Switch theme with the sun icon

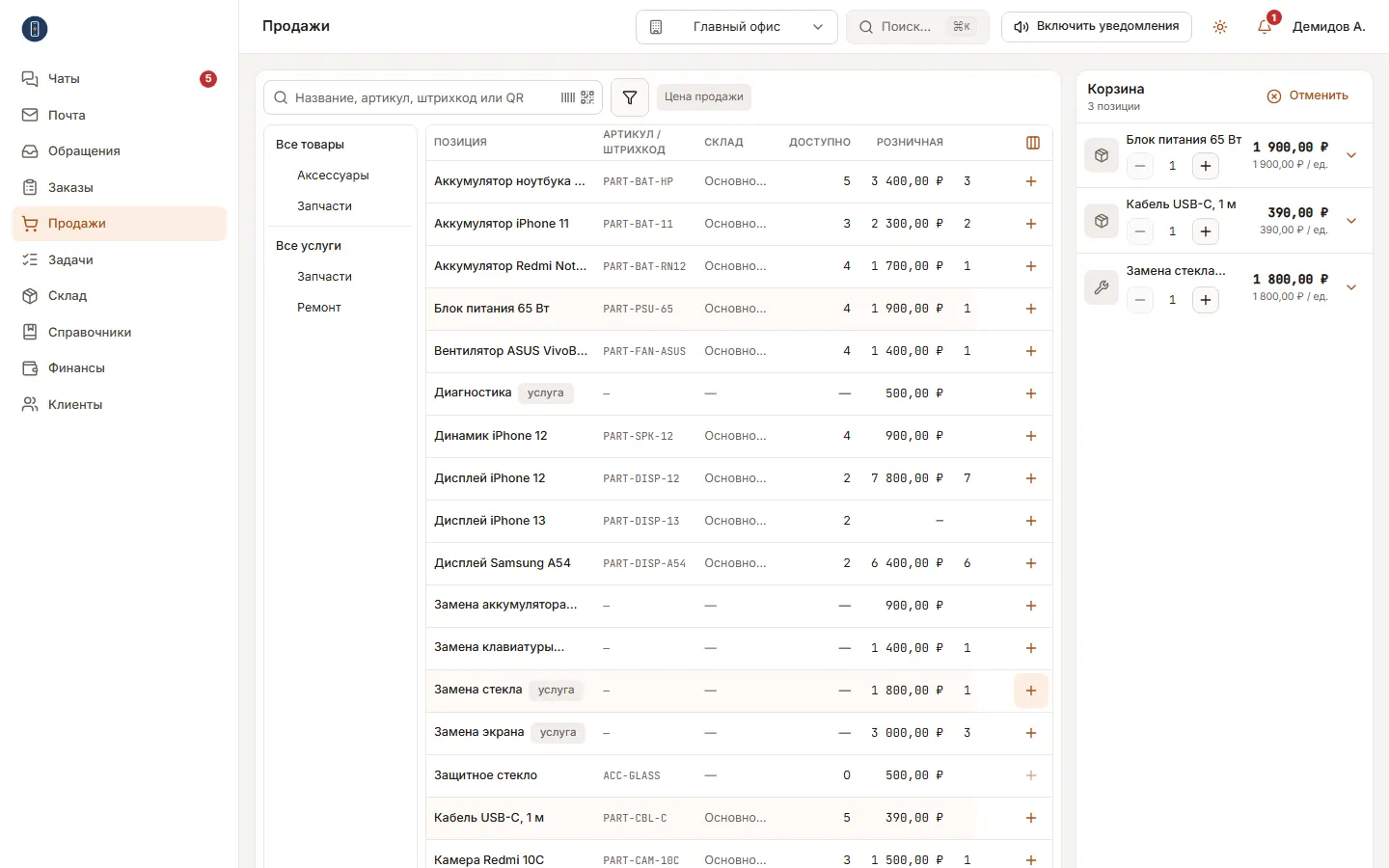tap(1220, 27)
